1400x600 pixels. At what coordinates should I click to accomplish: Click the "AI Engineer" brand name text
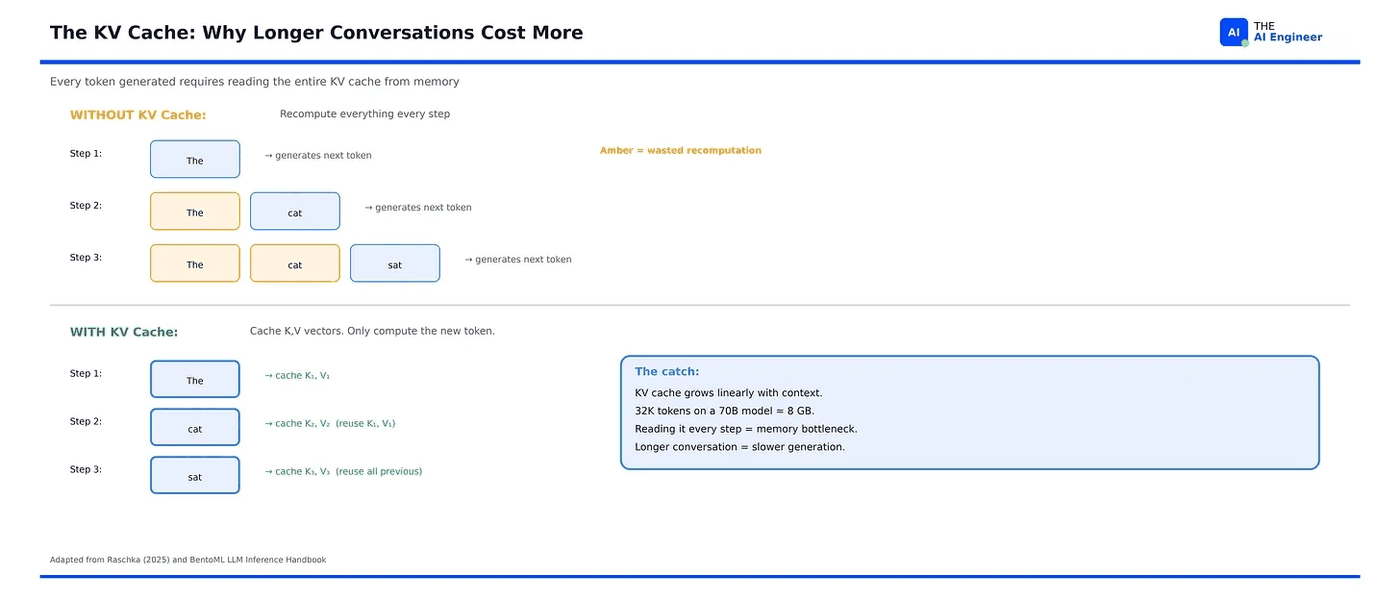[1288, 38]
